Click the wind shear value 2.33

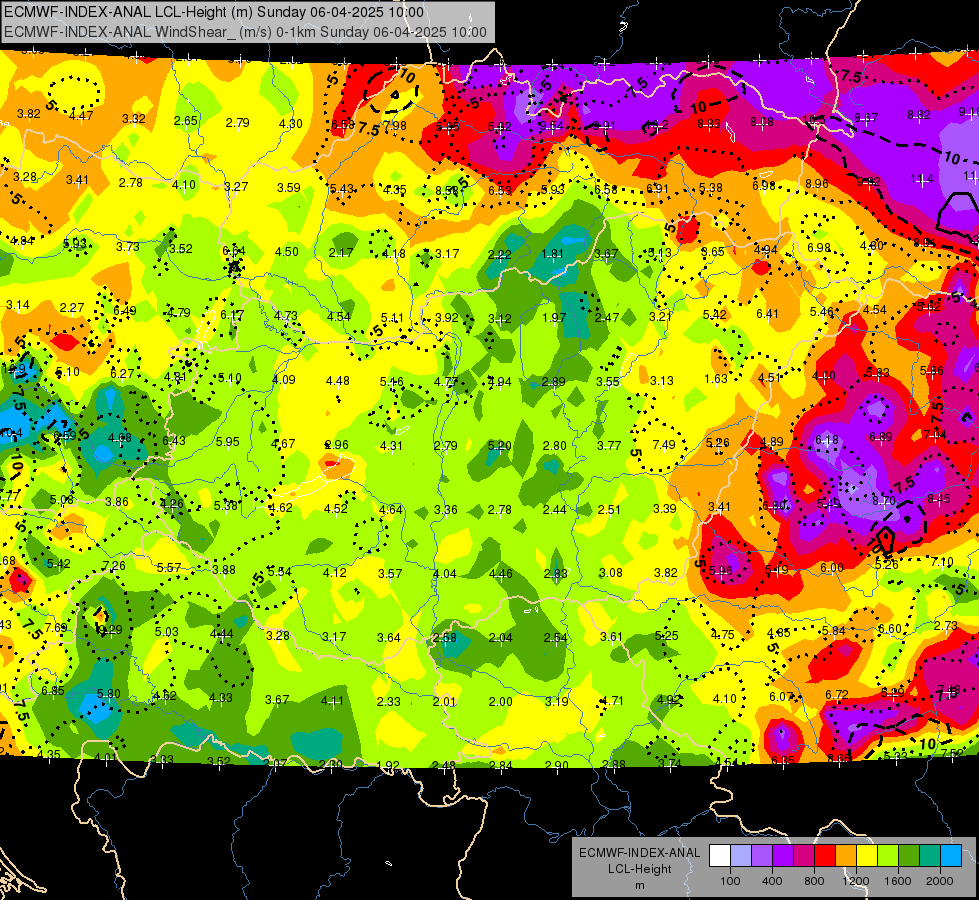(388, 701)
